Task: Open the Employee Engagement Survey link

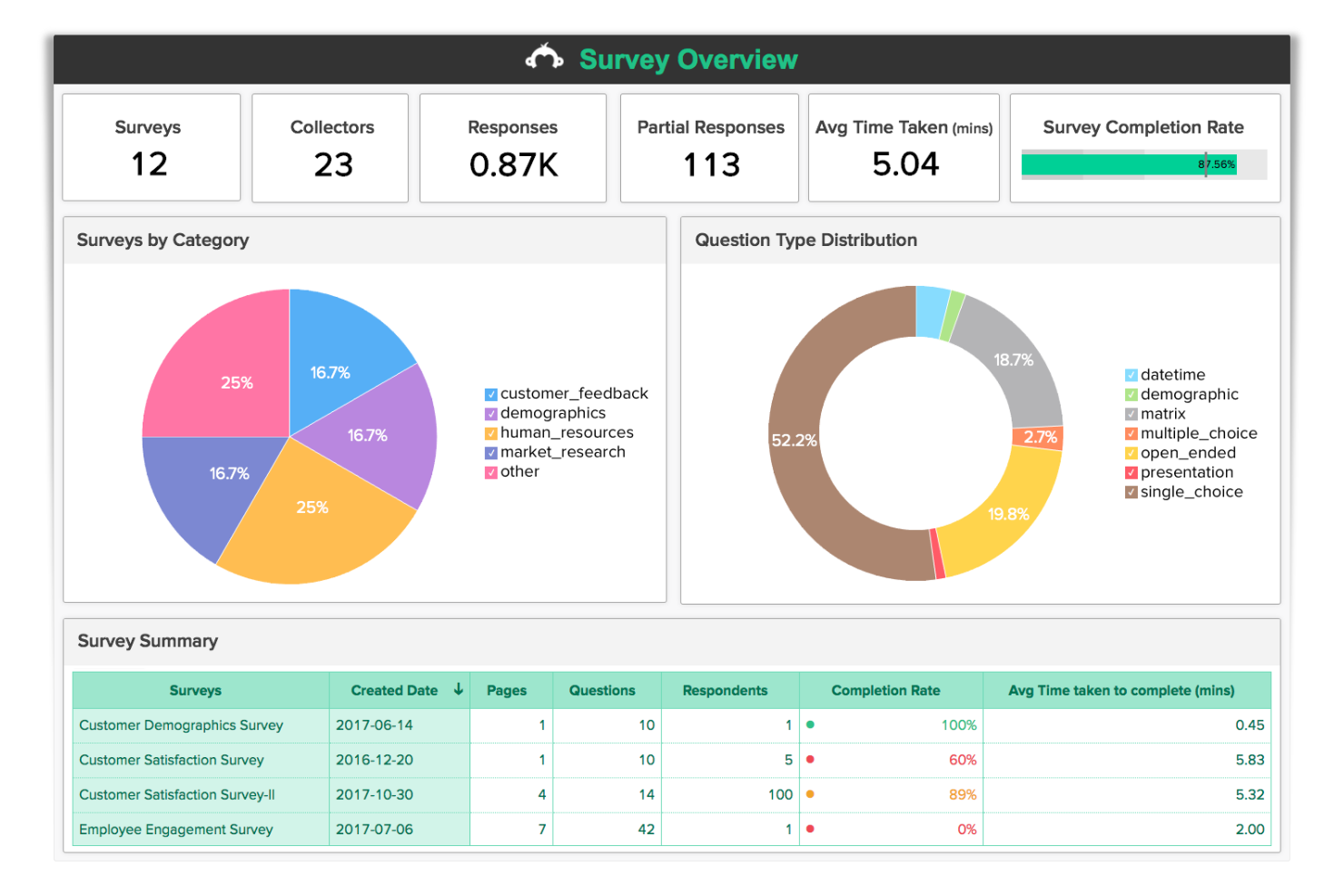Action: point(175,829)
